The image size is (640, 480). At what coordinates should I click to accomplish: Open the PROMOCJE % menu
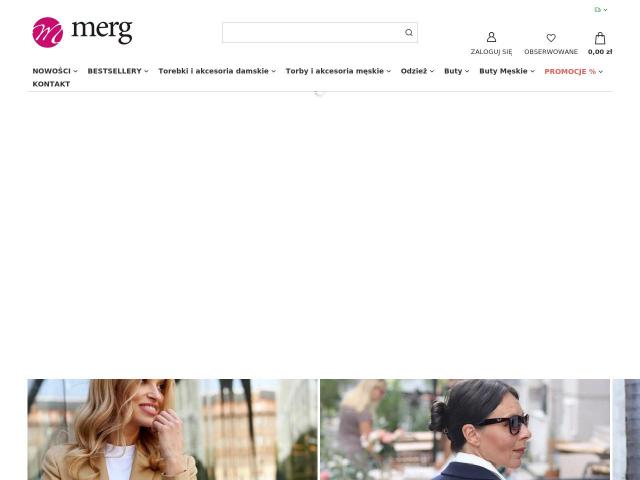click(x=573, y=71)
